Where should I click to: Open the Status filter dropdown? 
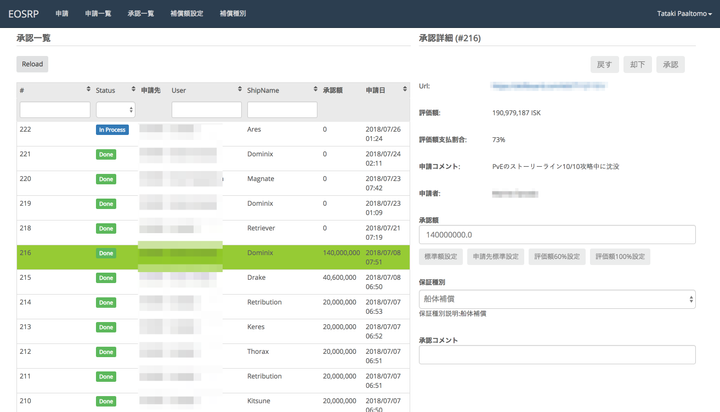pyautogui.click(x=115, y=109)
